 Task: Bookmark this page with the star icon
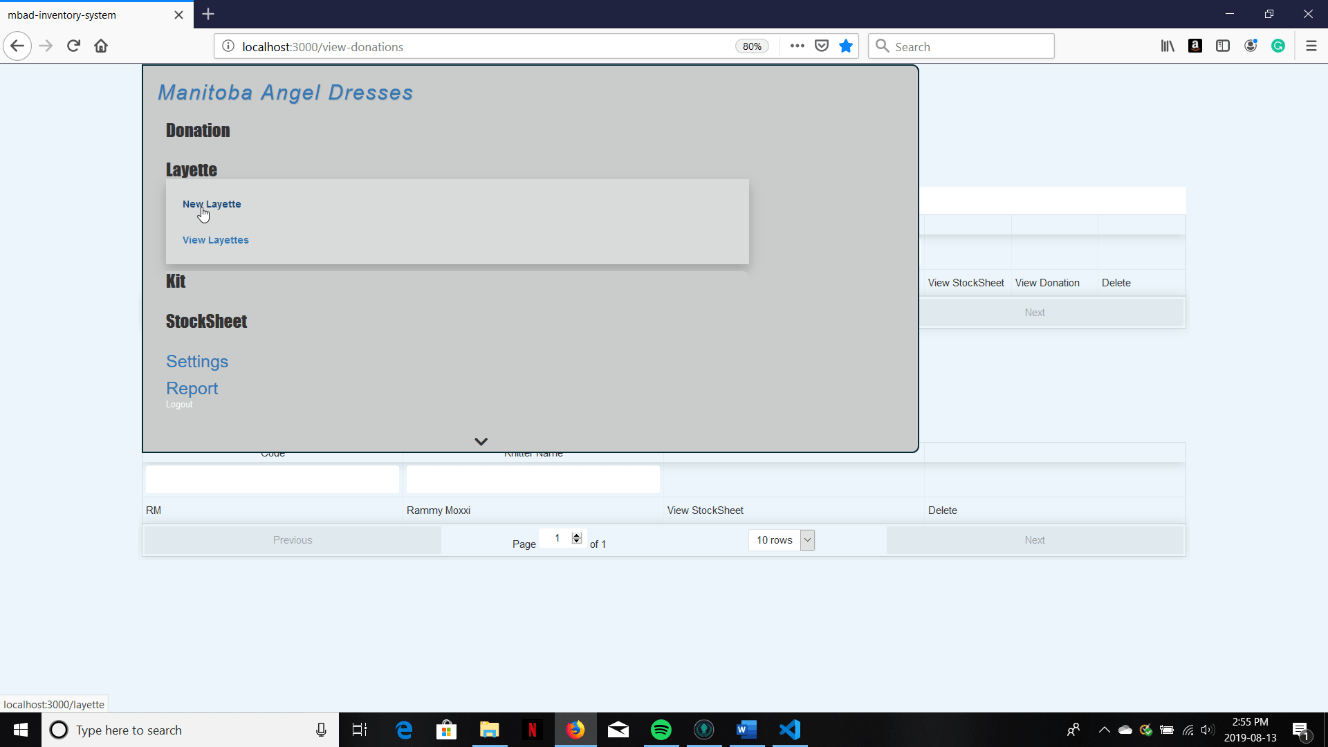tap(846, 46)
